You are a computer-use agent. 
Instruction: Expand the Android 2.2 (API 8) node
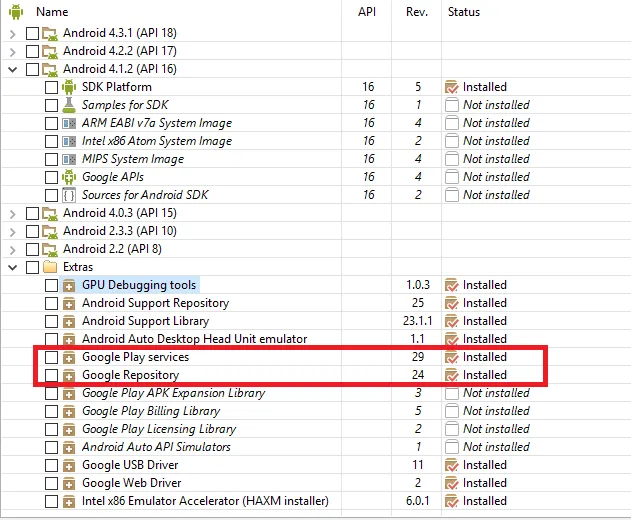13,250
